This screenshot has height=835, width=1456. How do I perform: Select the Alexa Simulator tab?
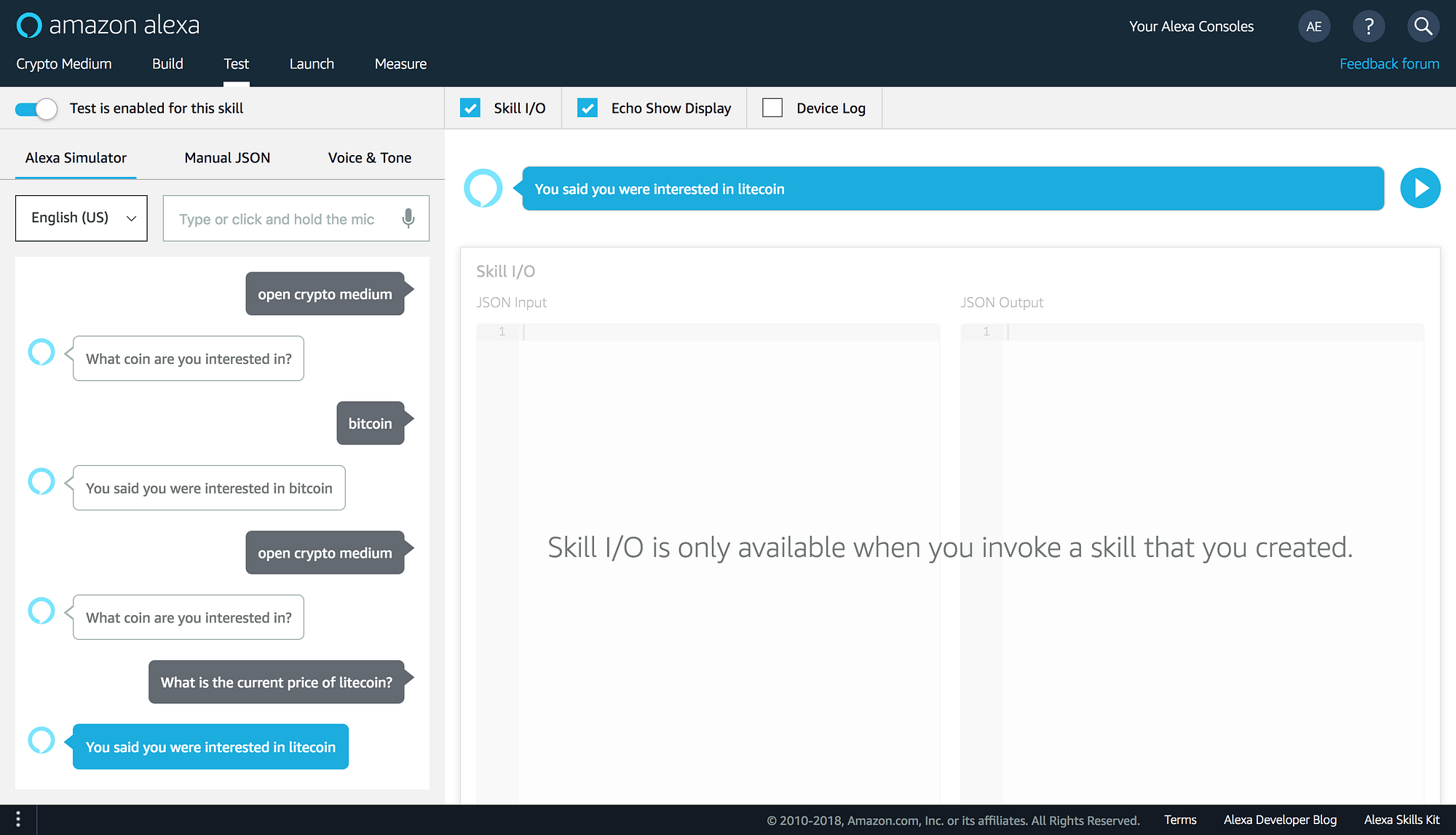[x=76, y=158]
